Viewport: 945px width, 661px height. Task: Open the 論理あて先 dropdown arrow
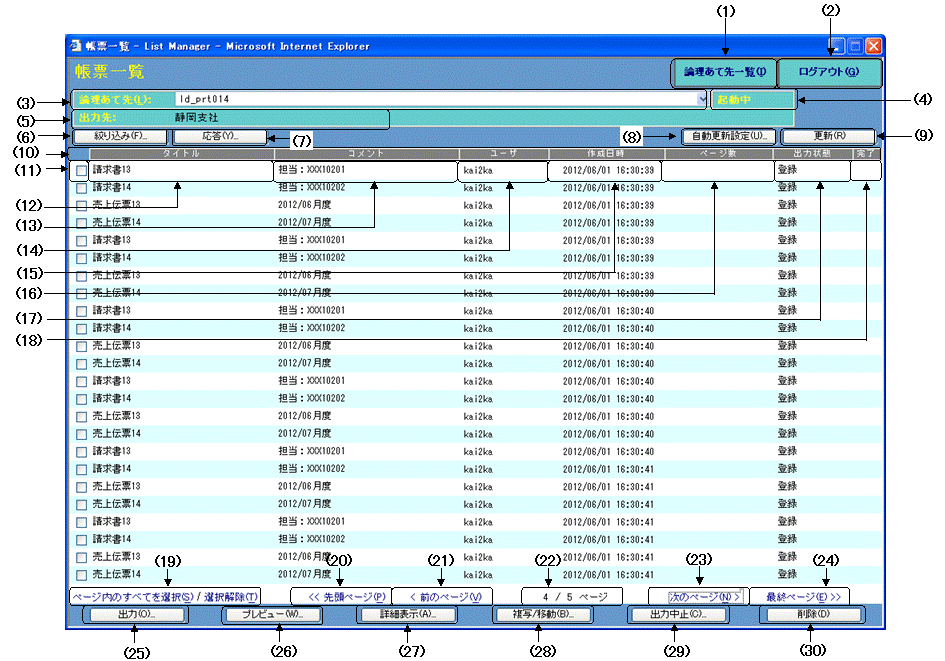coord(702,100)
